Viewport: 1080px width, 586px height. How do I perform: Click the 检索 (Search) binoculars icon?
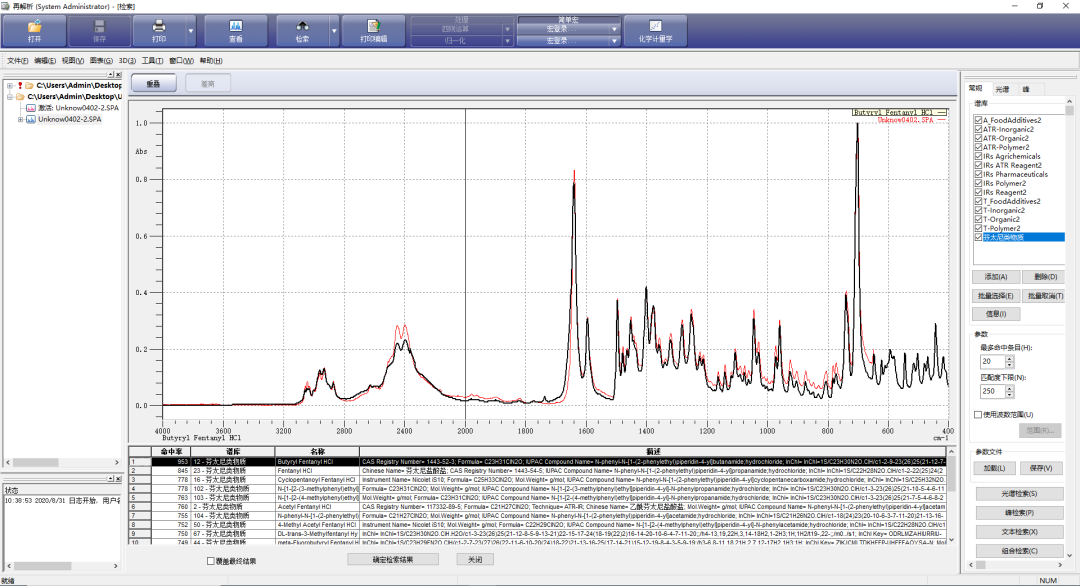click(302, 26)
